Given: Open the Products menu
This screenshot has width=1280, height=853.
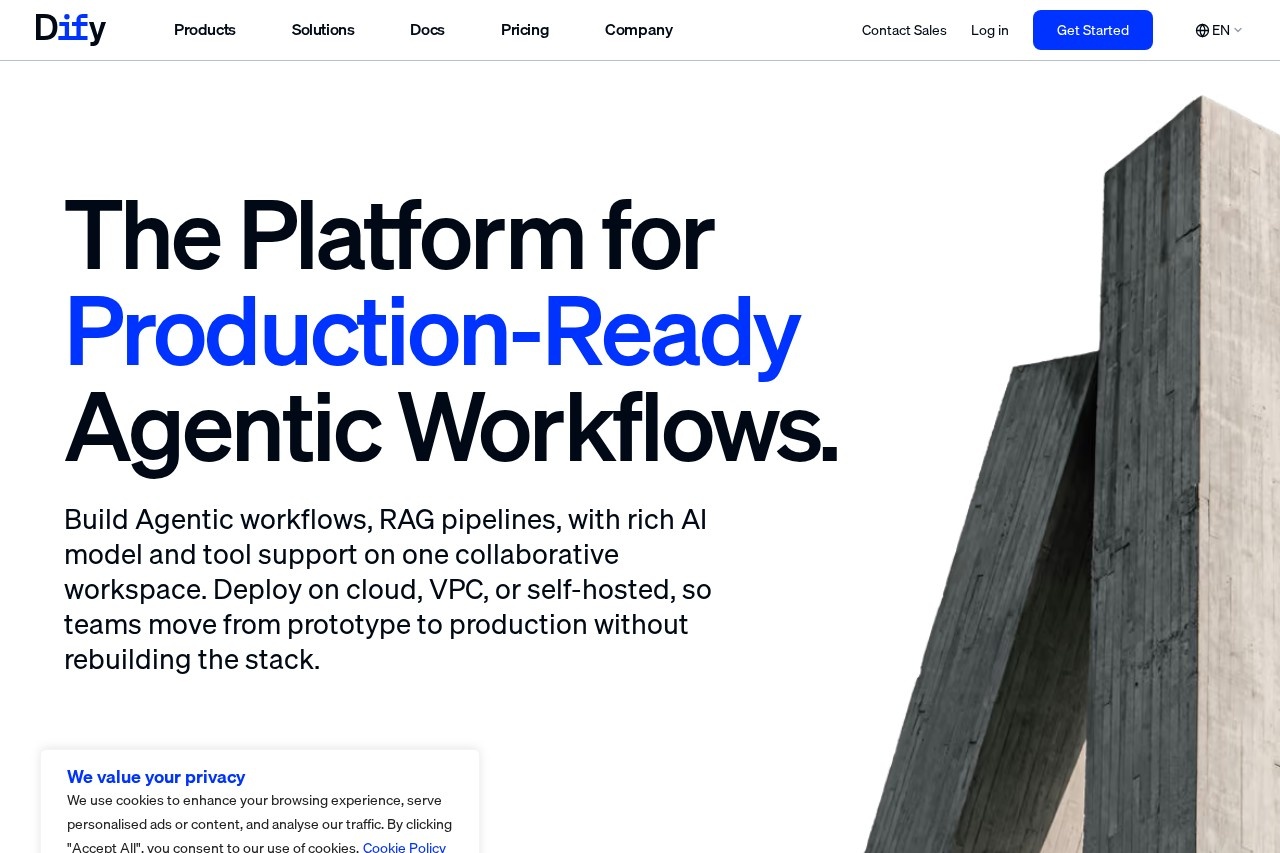Looking at the screenshot, I should 205,30.
